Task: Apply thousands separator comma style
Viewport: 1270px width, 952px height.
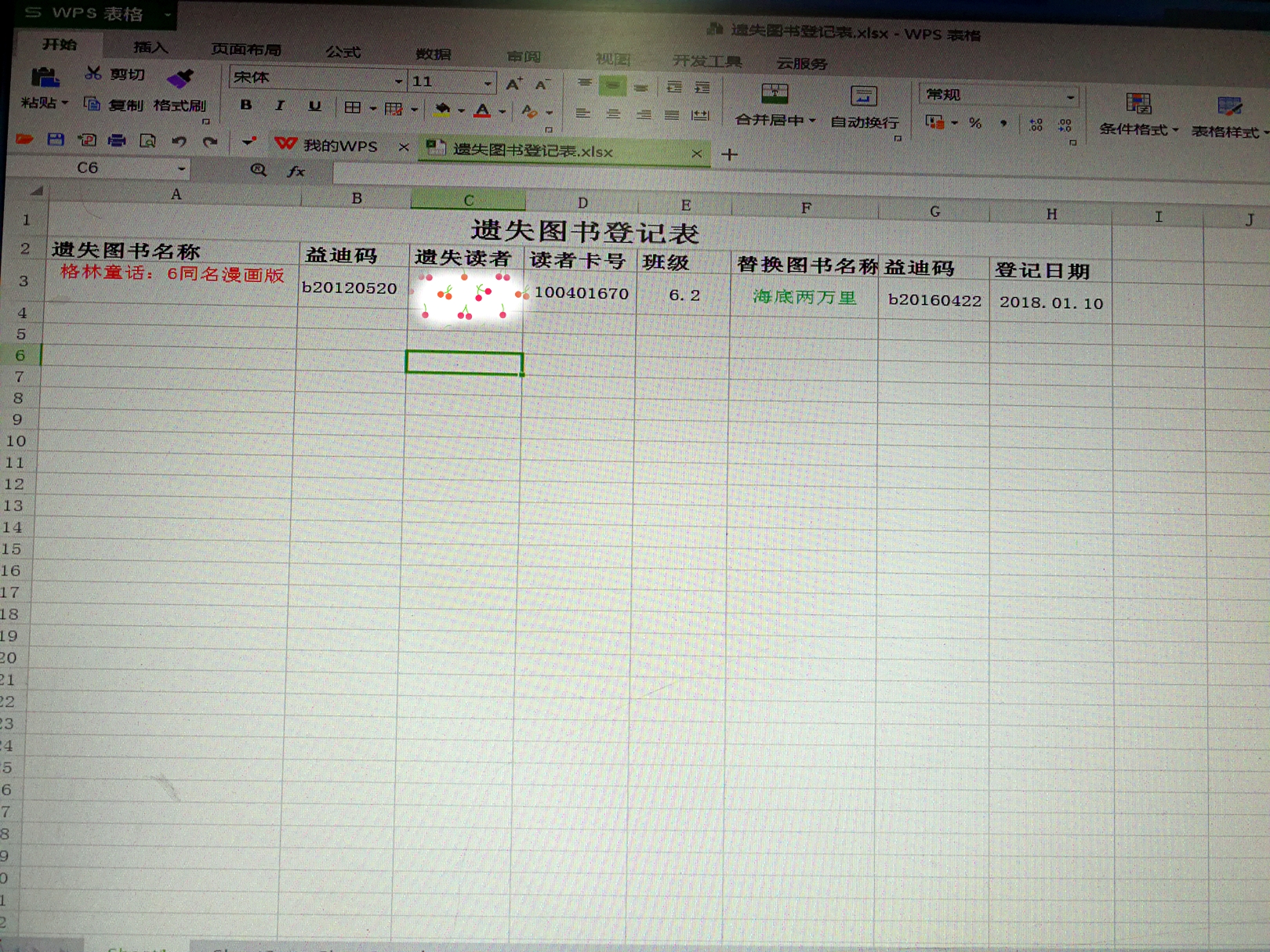Action: (x=1003, y=123)
